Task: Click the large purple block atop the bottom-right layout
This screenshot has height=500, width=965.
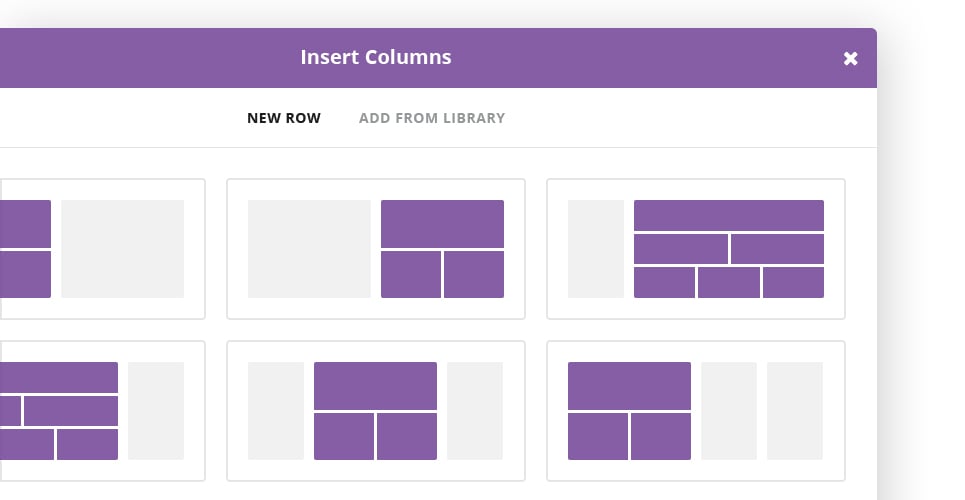Action: click(x=629, y=386)
